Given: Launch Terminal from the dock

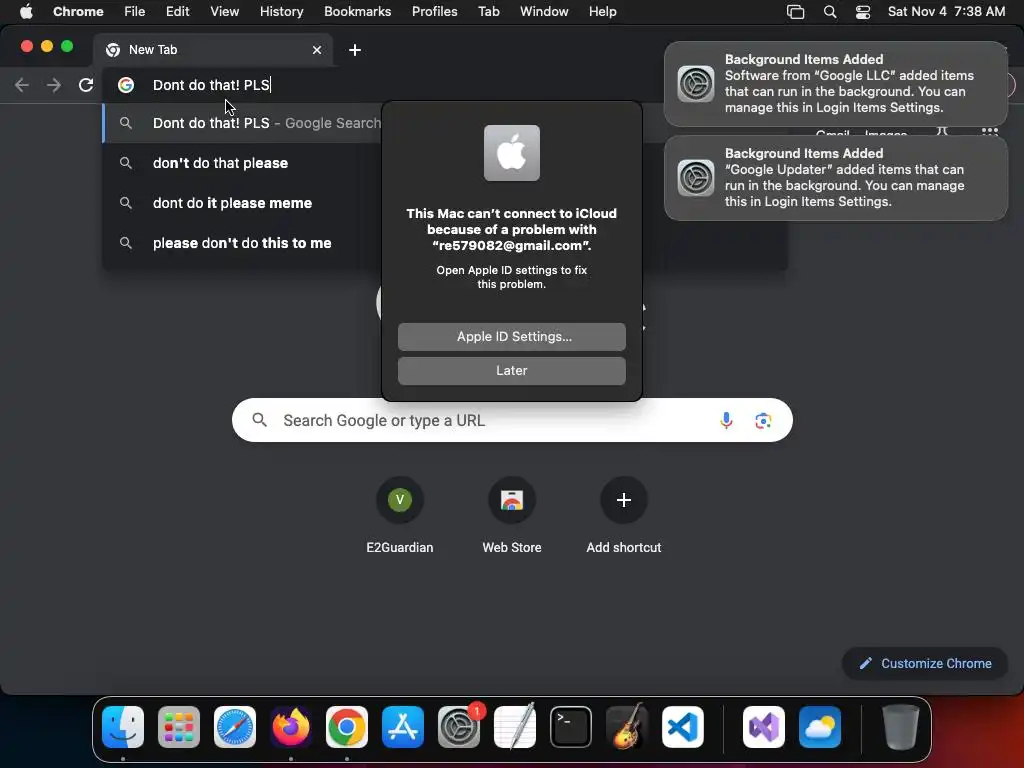Looking at the screenshot, I should click(571, 727).
